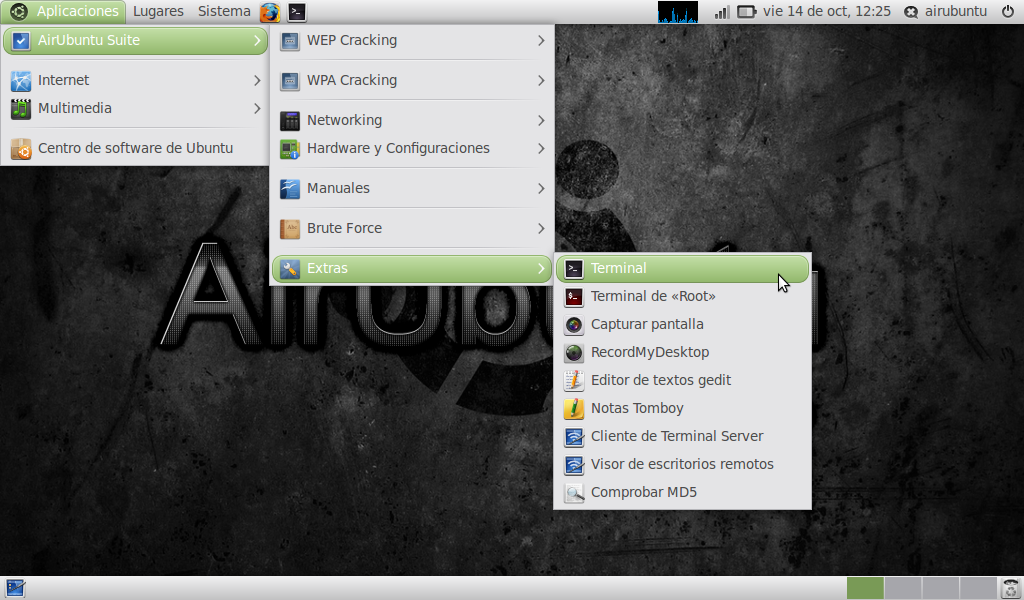Click the airubuntu user name indicator
Screen dimensions: 1024x600
coord(945,12)
